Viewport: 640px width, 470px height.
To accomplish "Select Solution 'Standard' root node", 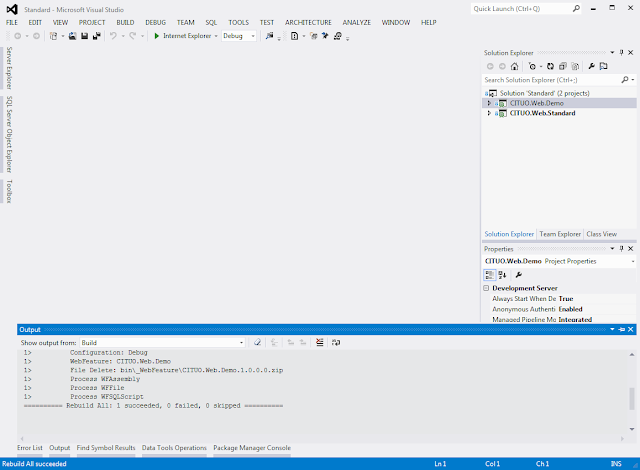I will point(544,93).
